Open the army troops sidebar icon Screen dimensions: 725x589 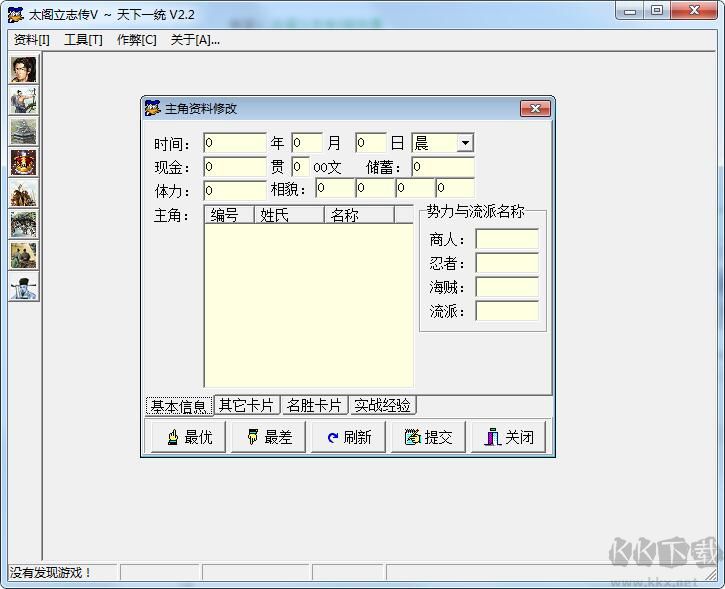[24, 224]
